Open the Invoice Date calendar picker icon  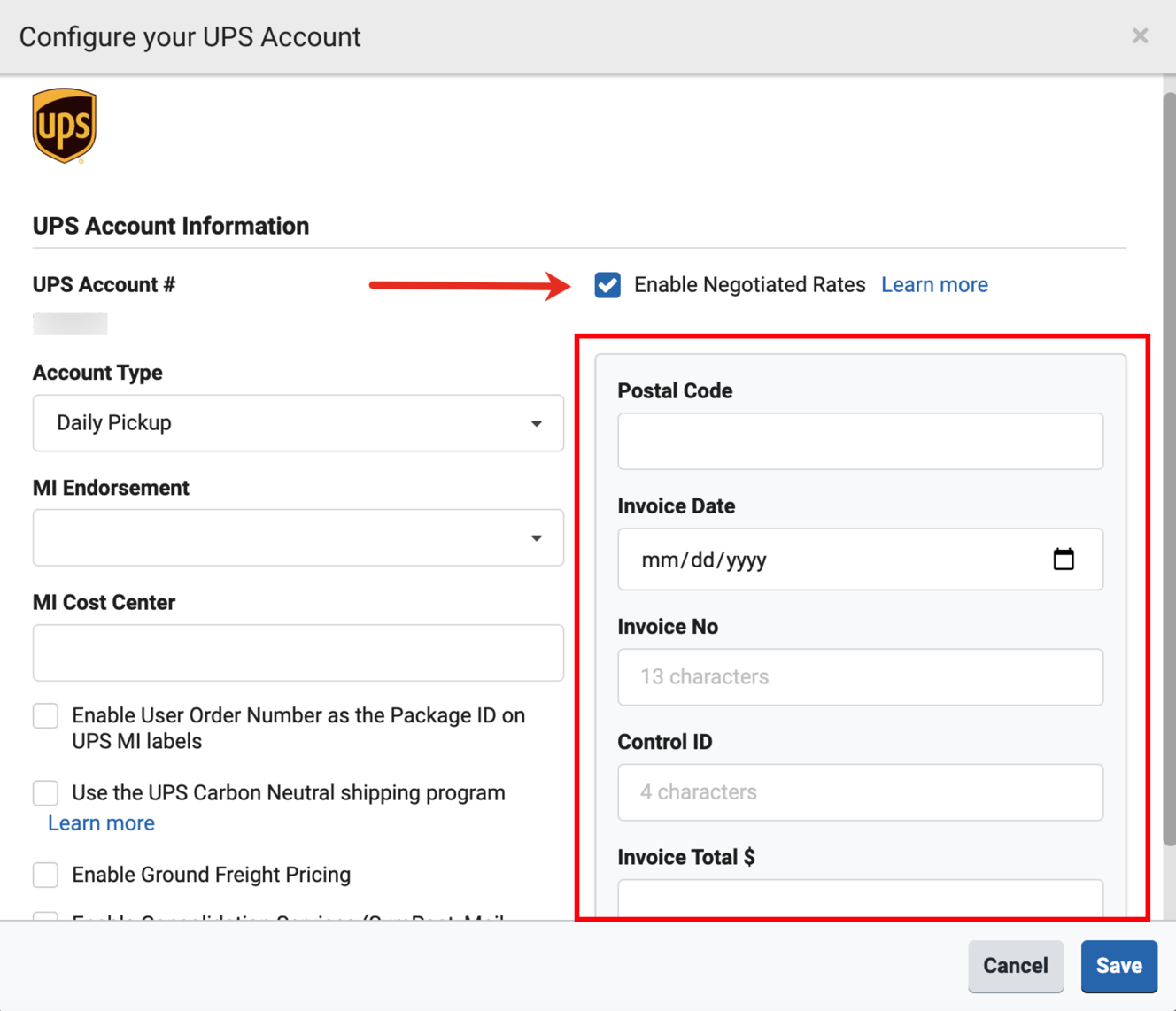1064,560
